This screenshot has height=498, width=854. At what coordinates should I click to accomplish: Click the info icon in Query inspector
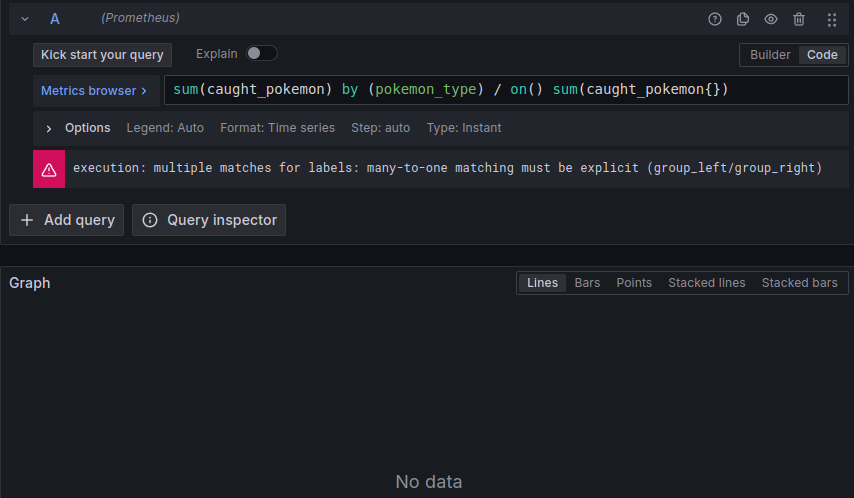tap(150, 220)
